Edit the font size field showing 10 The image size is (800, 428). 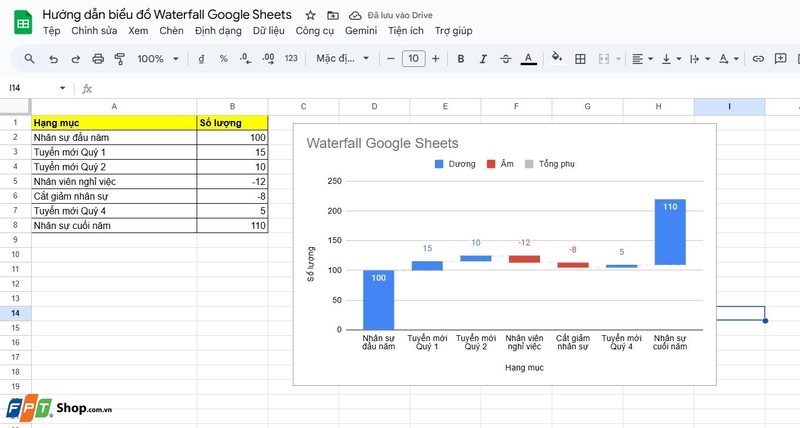coord(413,59)
